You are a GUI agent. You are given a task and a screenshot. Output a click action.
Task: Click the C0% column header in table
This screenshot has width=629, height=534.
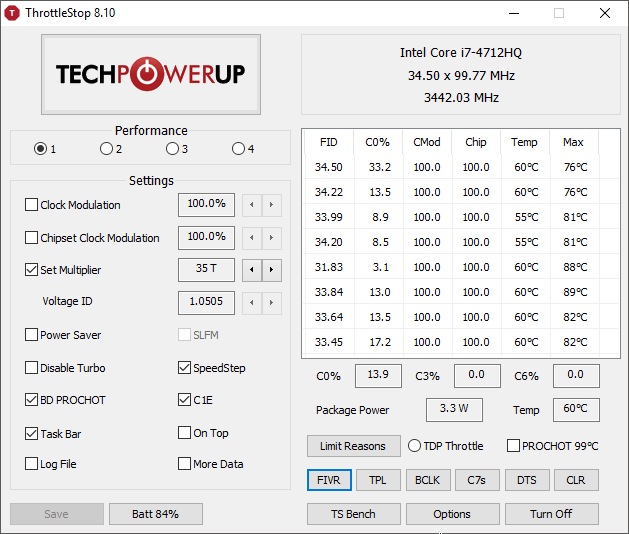pyautogui.click(x=378, y=142)
